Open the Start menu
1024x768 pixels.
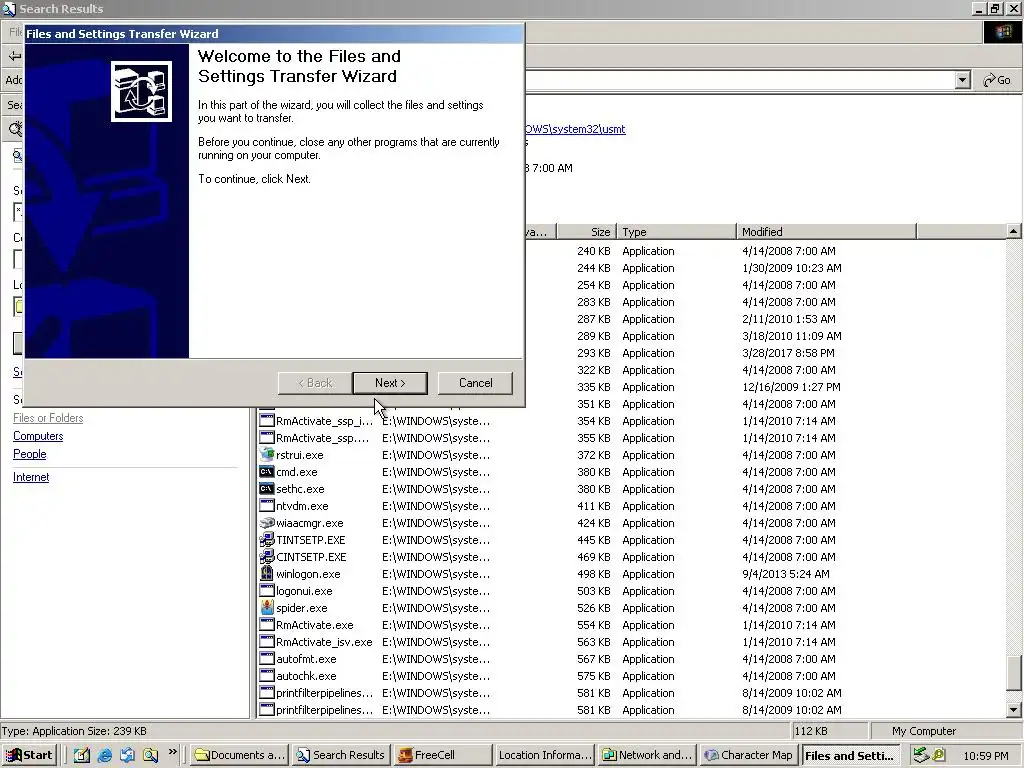[29, 755]
